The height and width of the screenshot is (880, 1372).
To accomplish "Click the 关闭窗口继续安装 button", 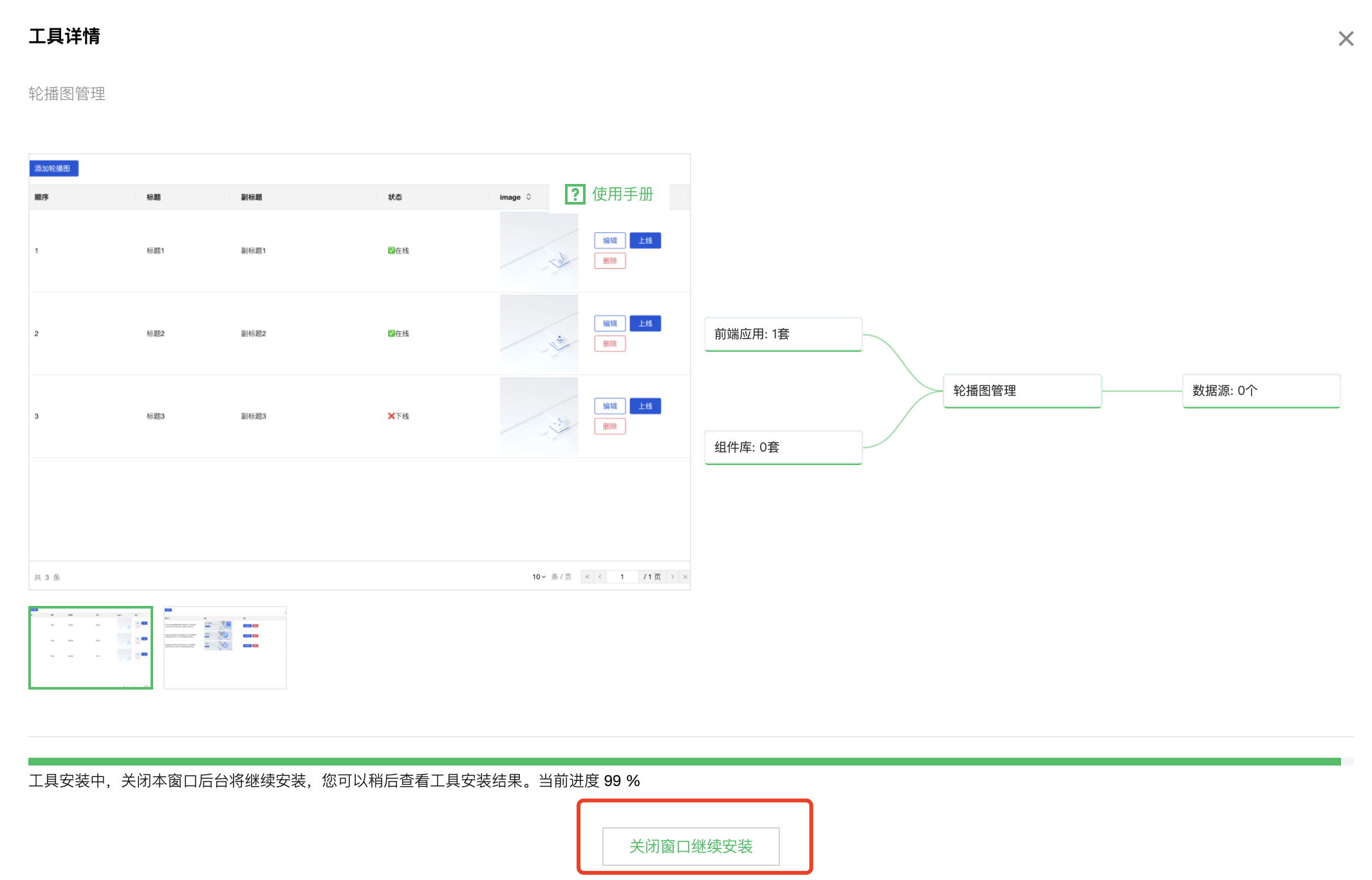I will point(691,846).
